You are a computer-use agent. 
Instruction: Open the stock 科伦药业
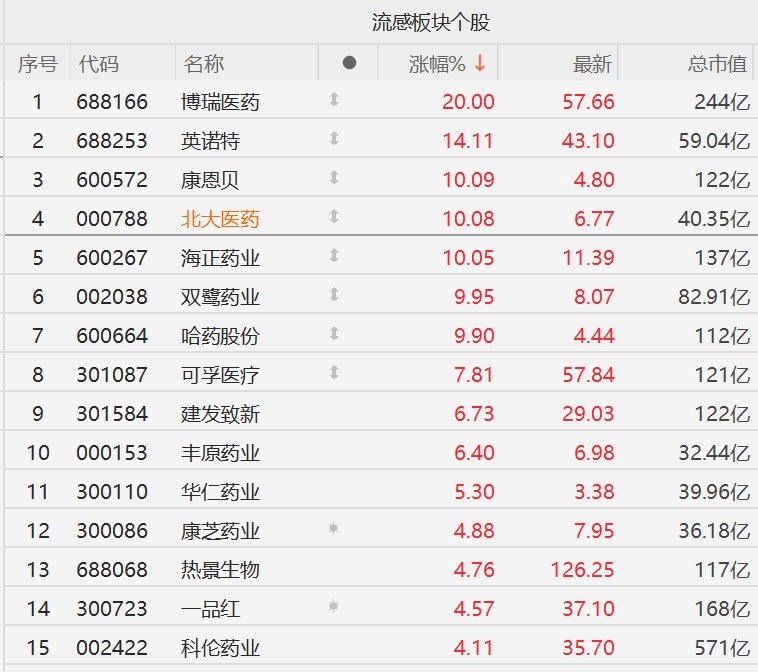(x=220, y=648)
